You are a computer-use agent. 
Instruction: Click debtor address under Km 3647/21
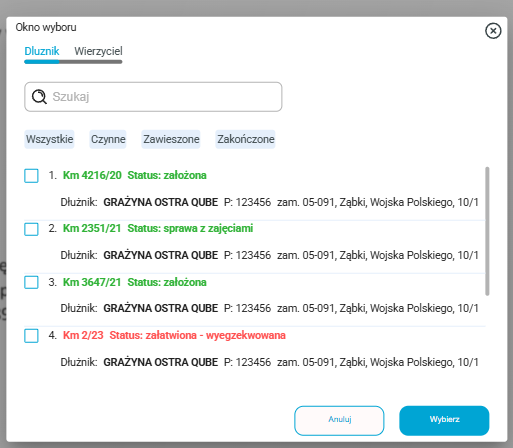pos(378,309)
